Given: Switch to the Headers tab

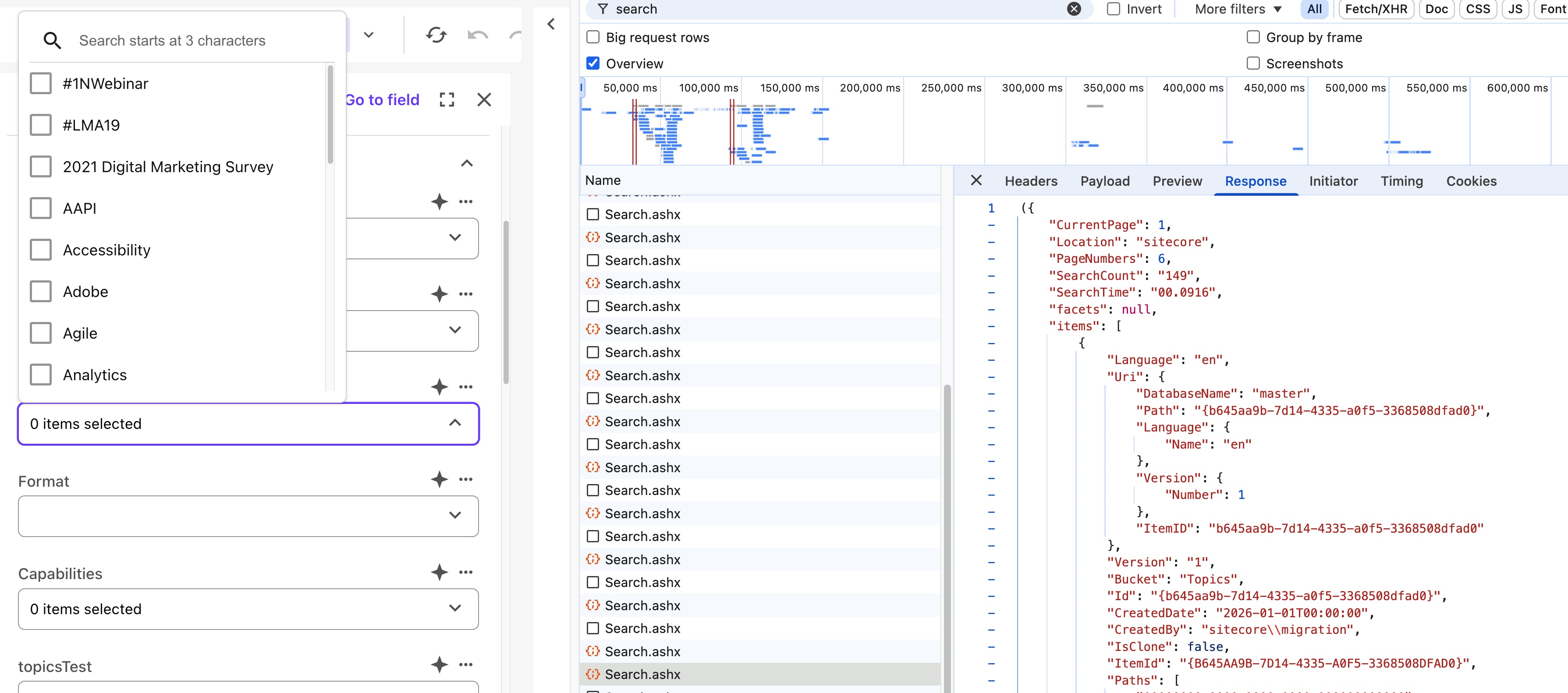Looking at the screenshot, I should point(1031,181).
